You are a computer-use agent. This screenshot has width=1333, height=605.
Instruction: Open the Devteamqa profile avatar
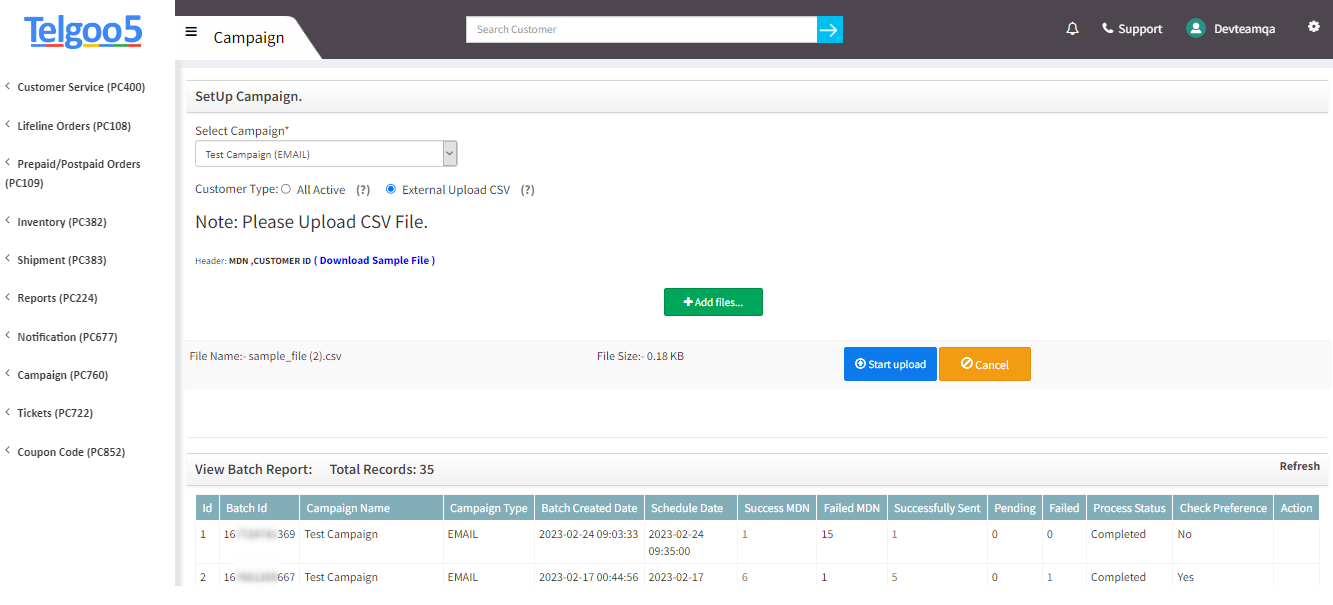(1196, 28)
